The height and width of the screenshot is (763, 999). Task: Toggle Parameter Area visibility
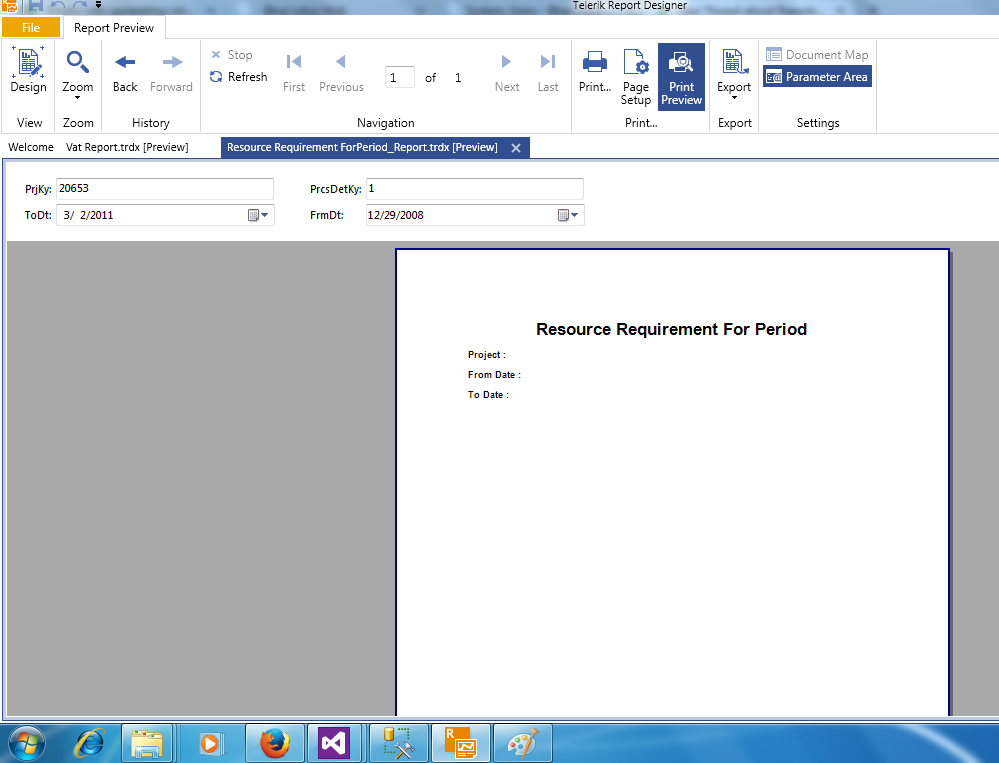[817, 76]
